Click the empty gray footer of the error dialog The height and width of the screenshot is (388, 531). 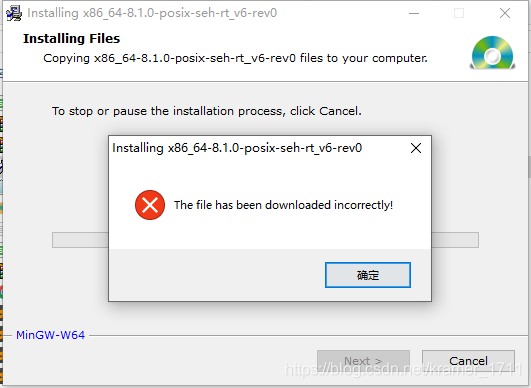pyautogui.click(x=217, y=275)
